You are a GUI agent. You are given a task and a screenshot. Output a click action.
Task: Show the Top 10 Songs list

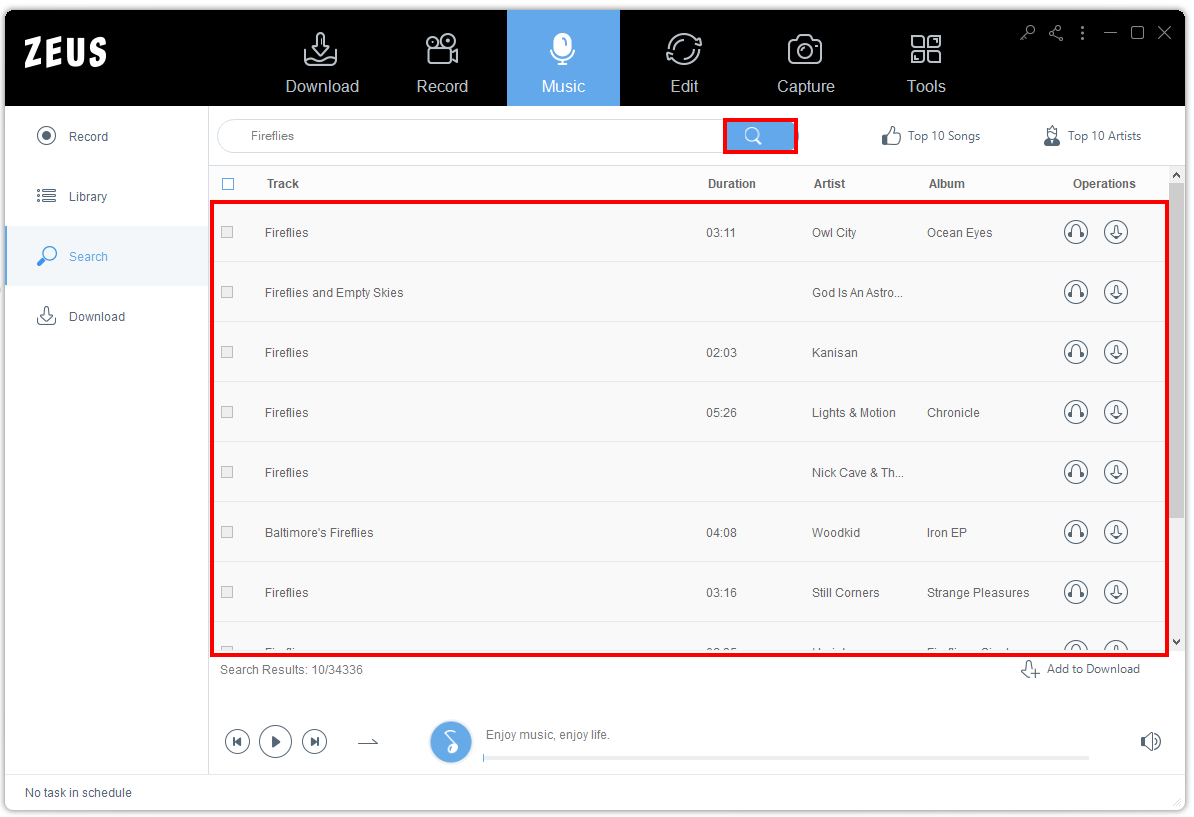[931, 136]
